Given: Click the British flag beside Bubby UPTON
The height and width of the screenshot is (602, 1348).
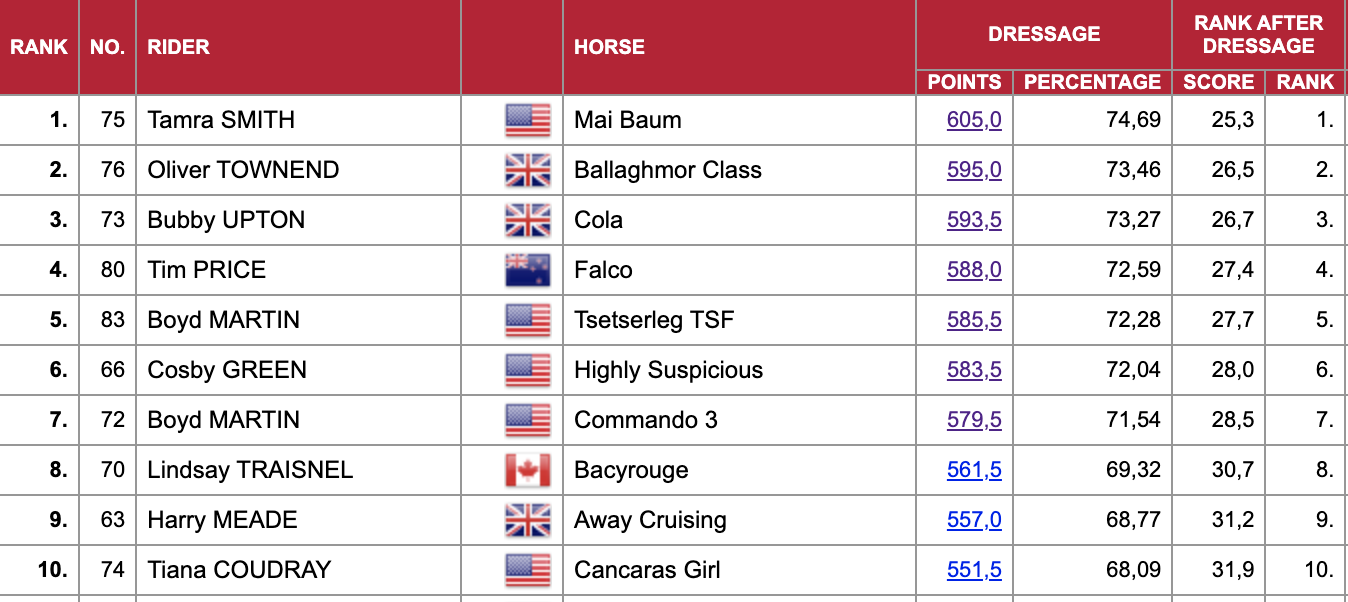Looking at the screenshot, I should (x=528, y=220).
